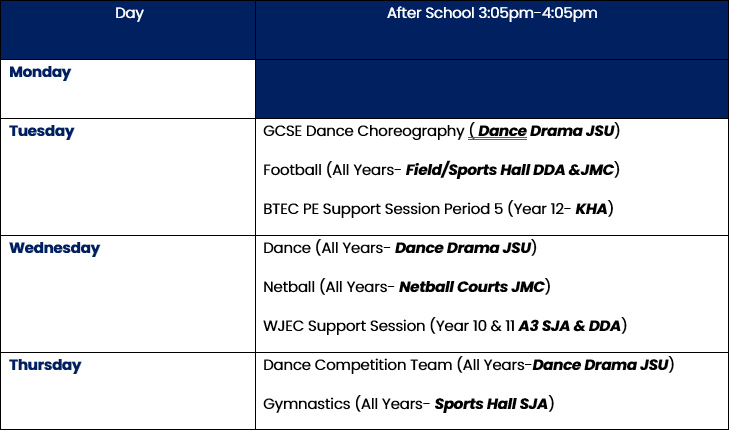Image resolution: width=729 pixels, height=430 pixels.
Task: Select the After School 3:05pm-4:05pm header
Action: coord(492,13)
